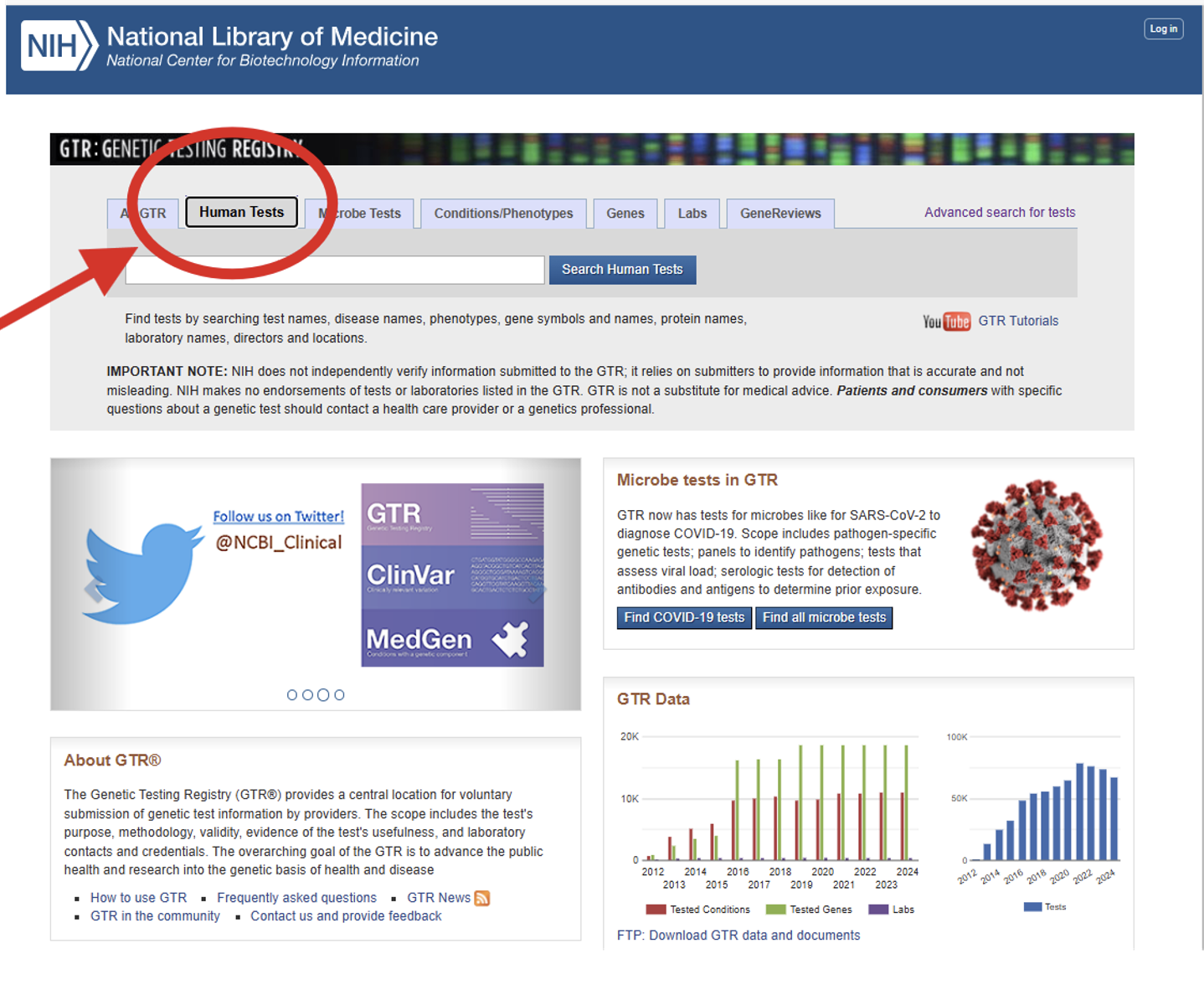Click the RSS feed icon after GTR News
The image size is (1204, 995).
(x=482, y=898)
